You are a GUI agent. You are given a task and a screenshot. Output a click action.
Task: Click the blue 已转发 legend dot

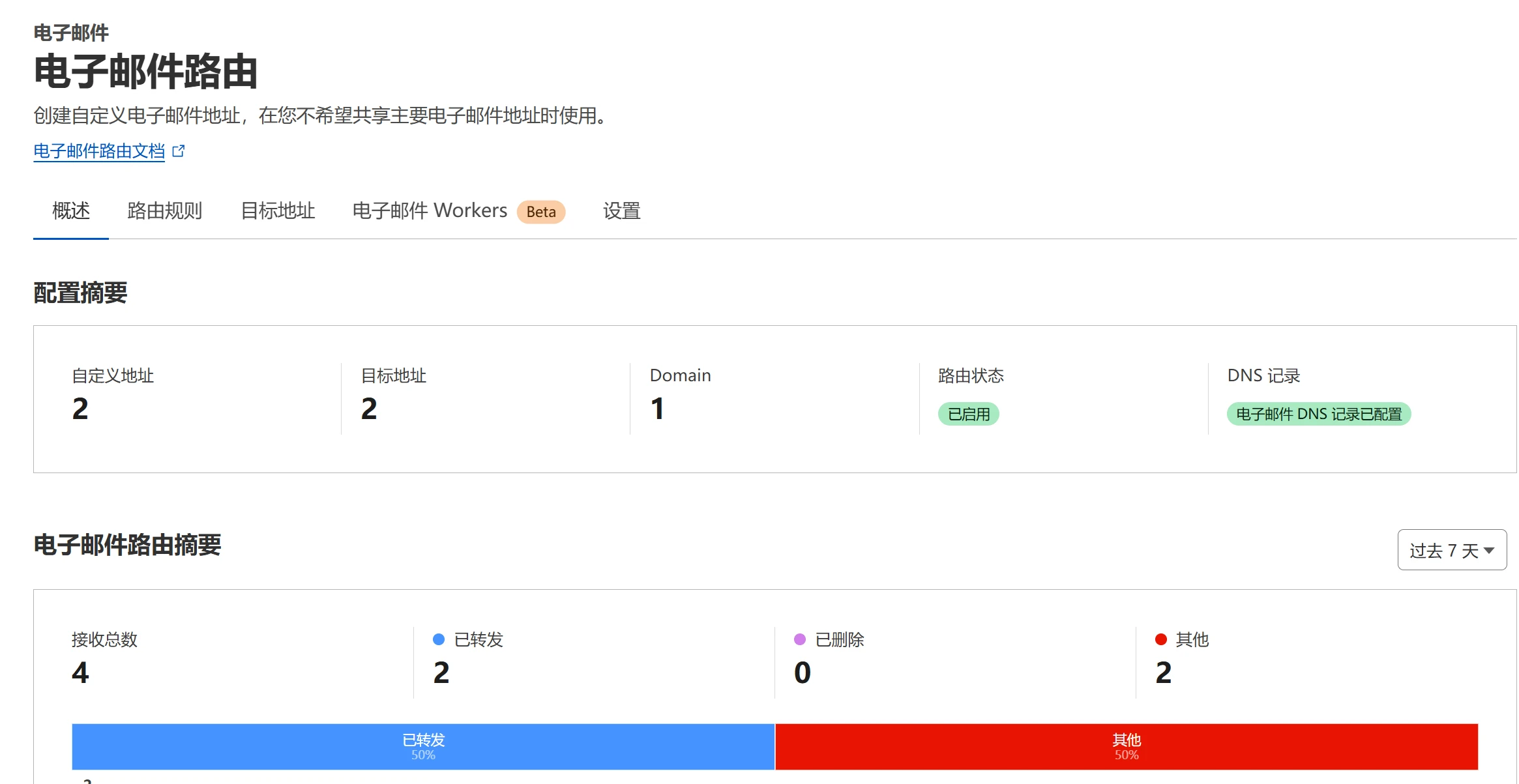tap(439, 640)
